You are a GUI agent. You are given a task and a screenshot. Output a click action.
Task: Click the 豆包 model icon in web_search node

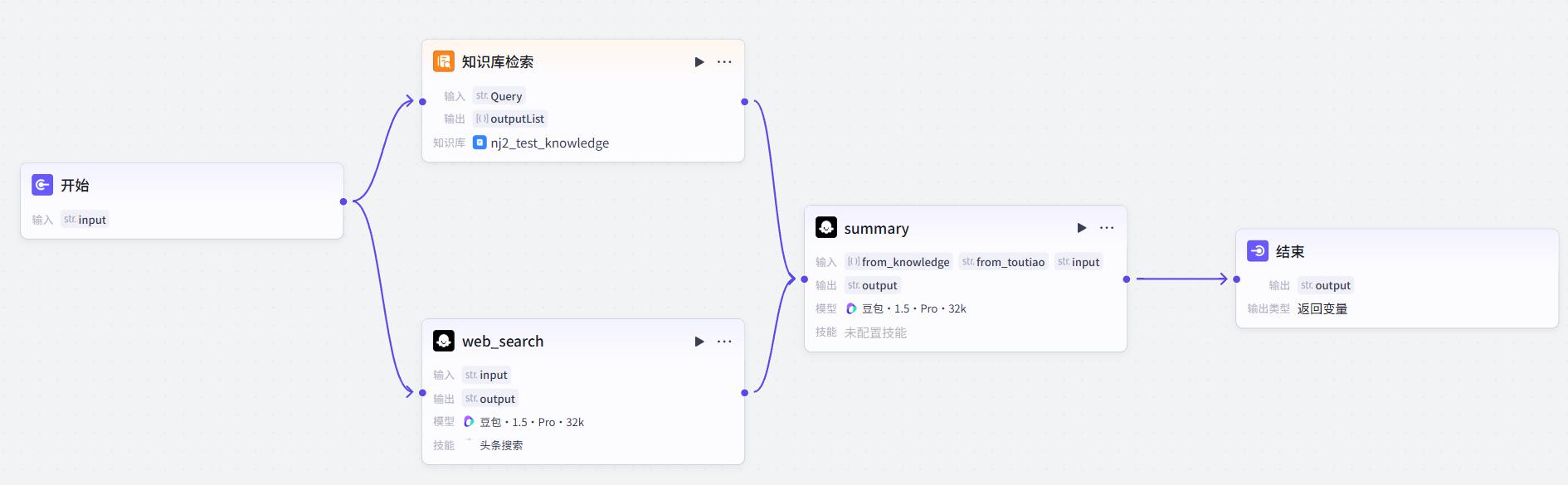pos(469,422)
